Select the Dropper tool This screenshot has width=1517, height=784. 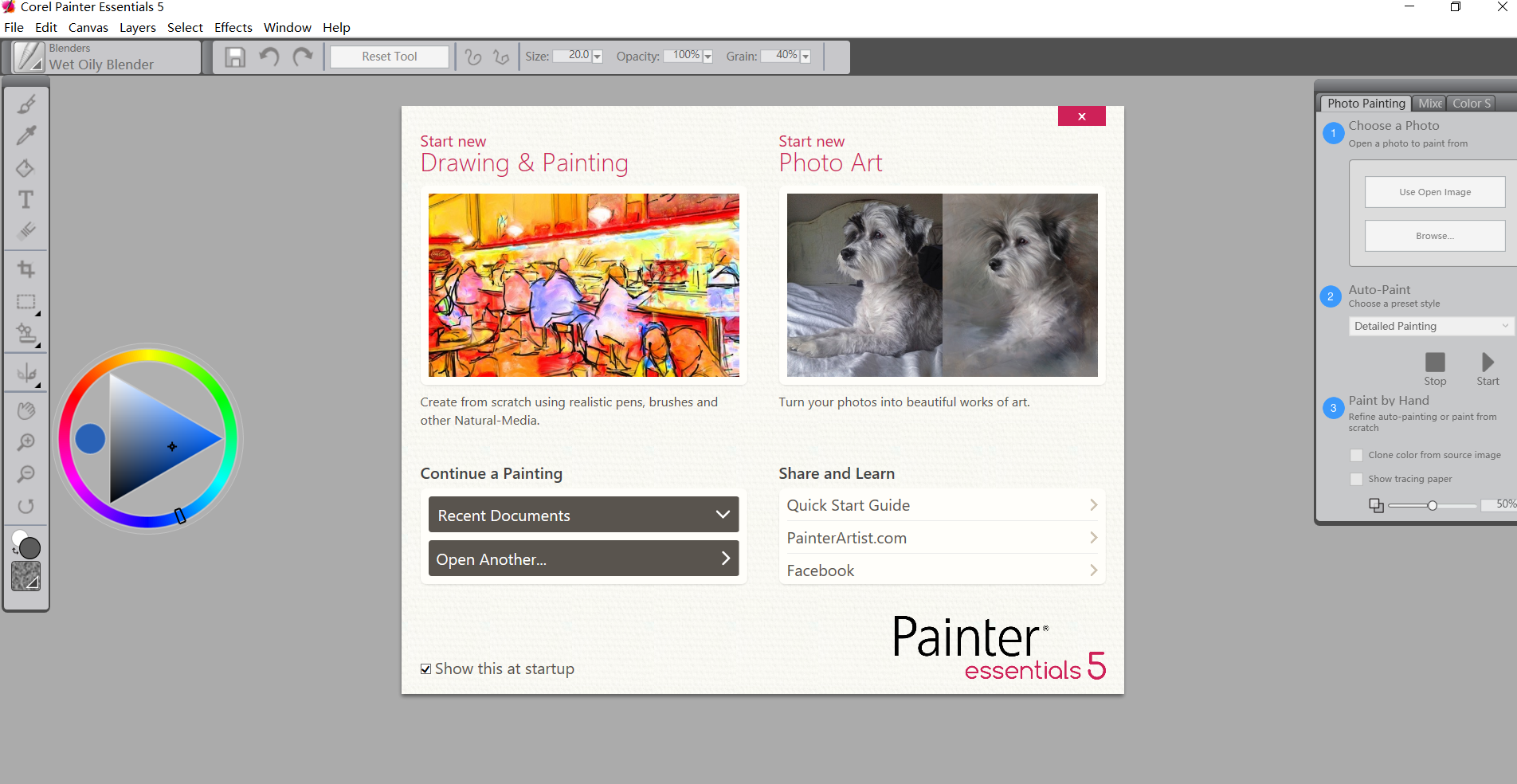point(26,135)
